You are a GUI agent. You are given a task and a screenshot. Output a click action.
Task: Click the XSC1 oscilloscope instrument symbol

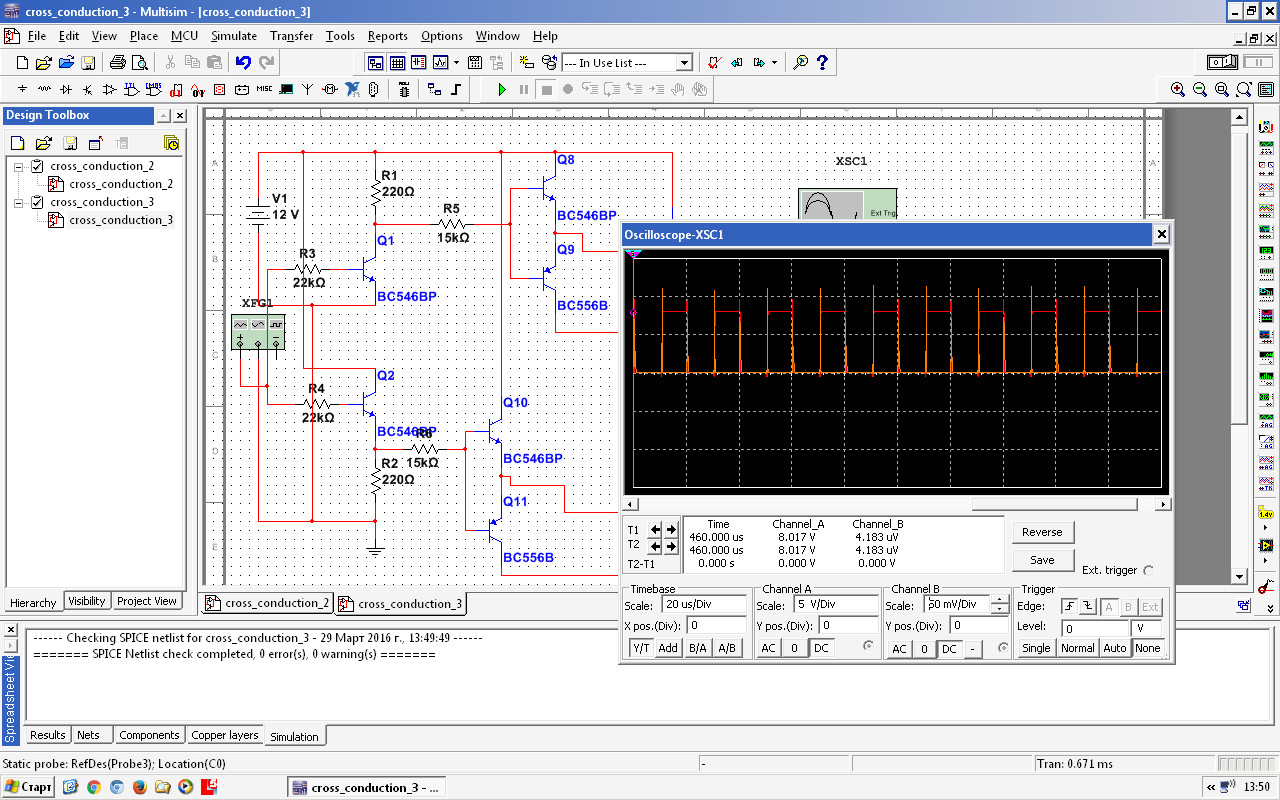tap(848, 204)
